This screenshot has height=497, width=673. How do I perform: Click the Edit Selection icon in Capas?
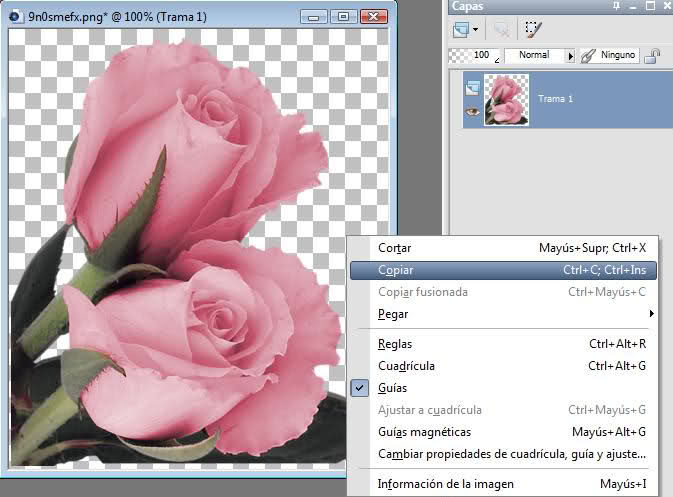tap(533, 30)
